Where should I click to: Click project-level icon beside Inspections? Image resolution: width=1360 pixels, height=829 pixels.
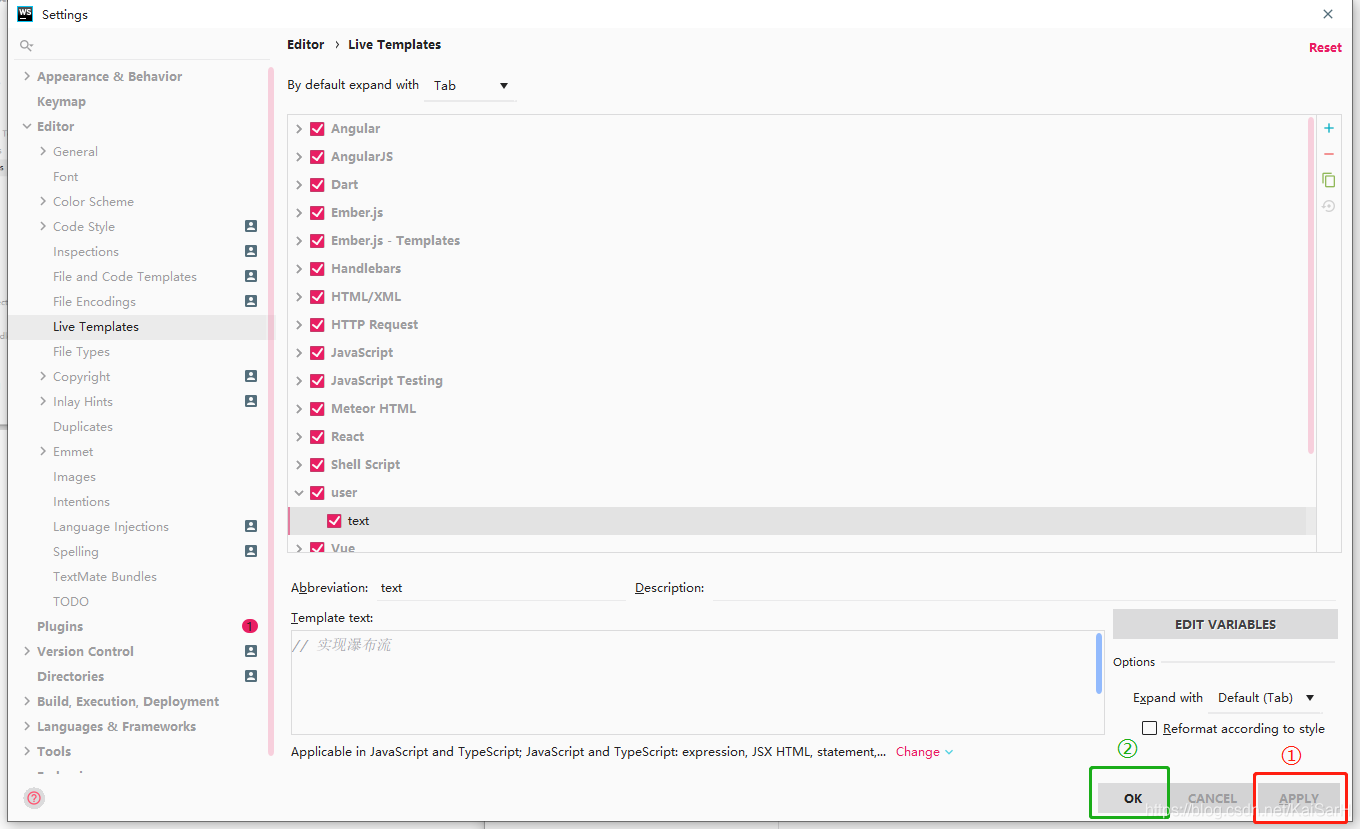click(251, 251)
